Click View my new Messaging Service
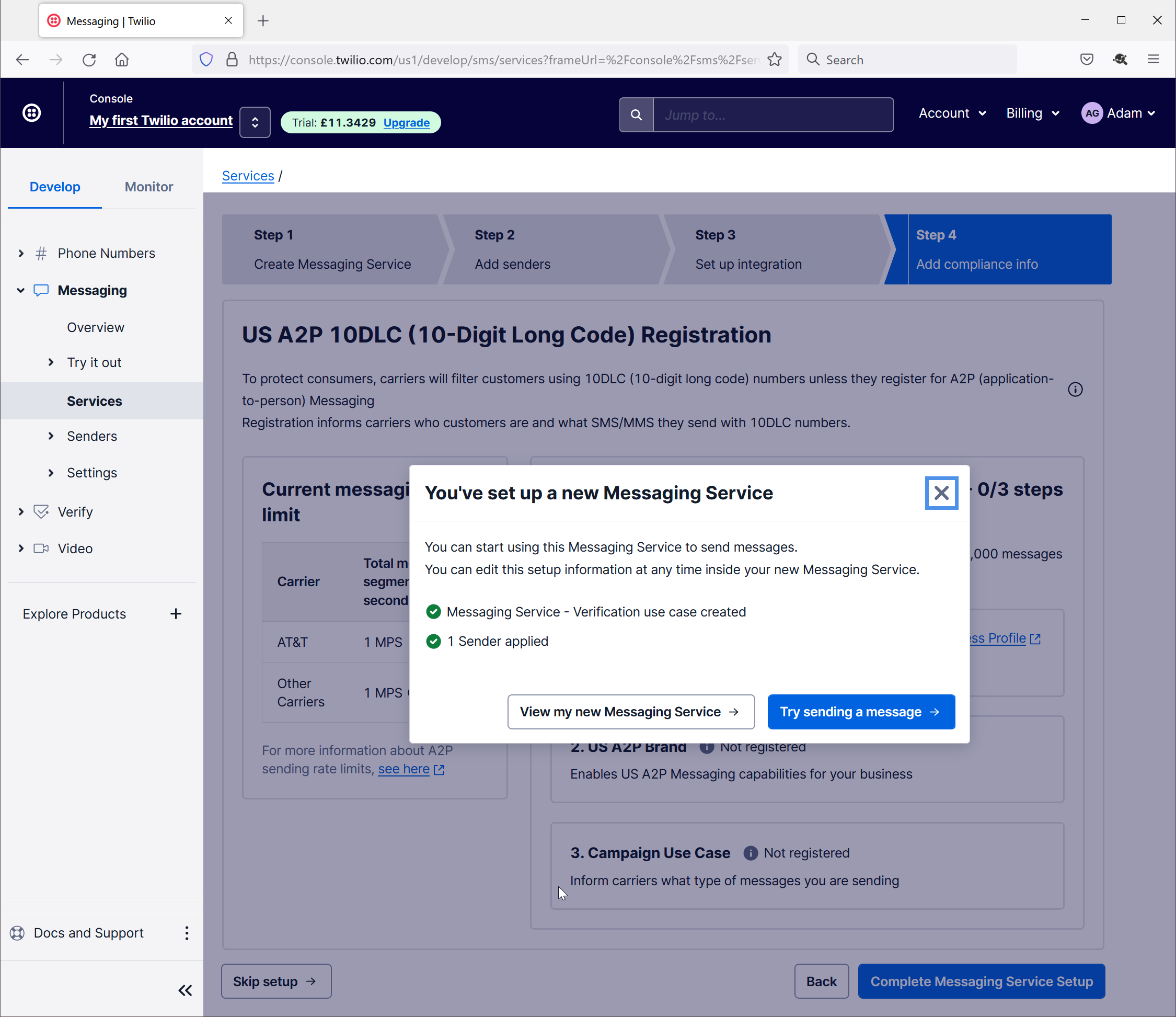The image size is (1176, 1017). (x=630, y=712)
